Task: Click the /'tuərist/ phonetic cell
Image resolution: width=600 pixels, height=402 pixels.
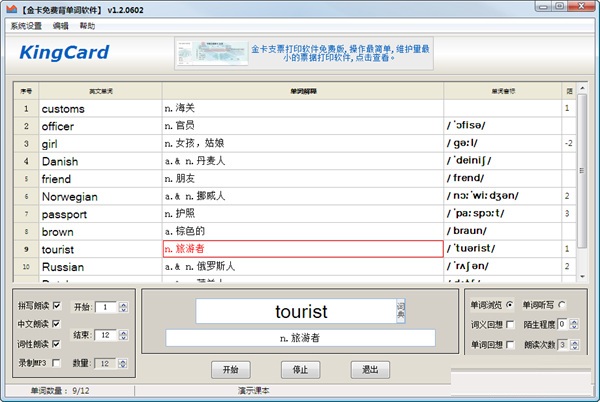Action: pos(503,249)
